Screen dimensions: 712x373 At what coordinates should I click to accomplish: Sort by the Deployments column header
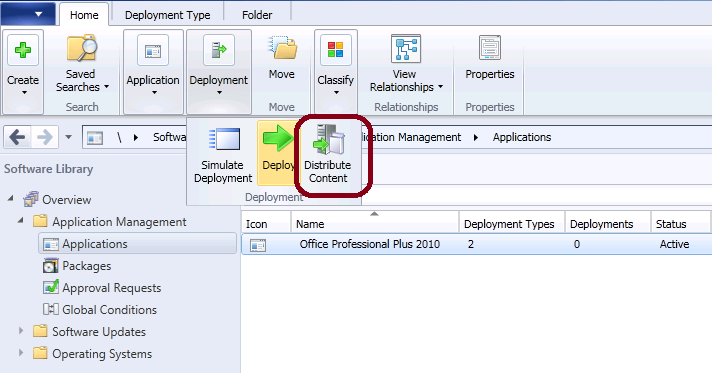[608, 224]
